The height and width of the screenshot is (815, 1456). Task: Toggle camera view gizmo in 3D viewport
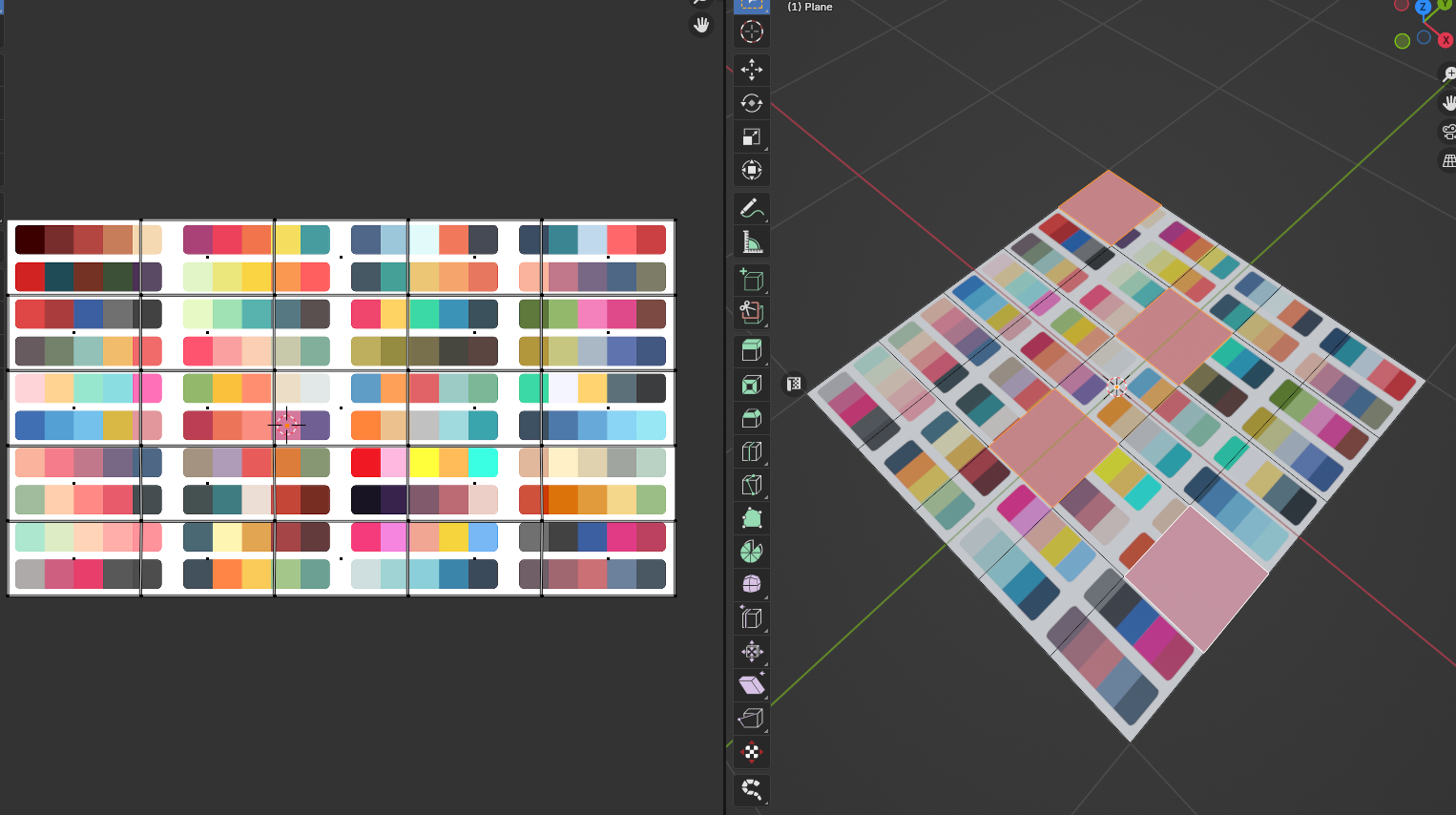[x=1448, y=132]
